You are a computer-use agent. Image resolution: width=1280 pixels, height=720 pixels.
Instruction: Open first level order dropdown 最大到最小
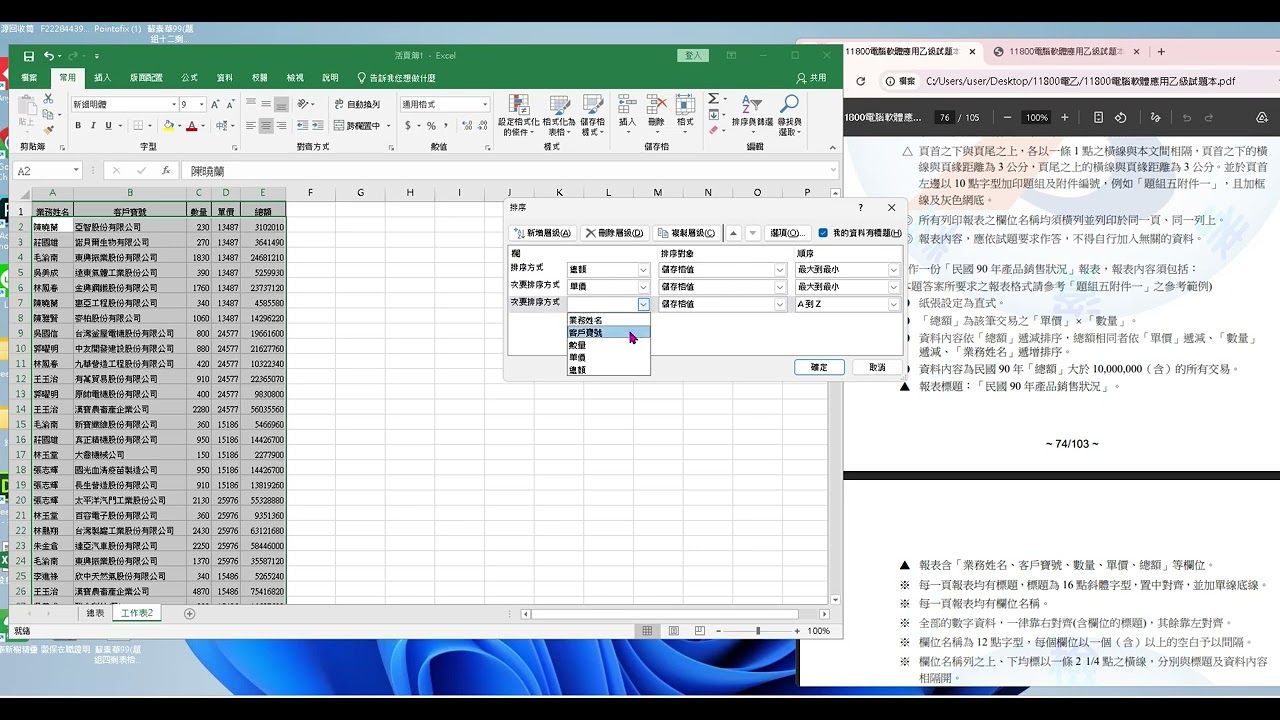click(894, 270)
